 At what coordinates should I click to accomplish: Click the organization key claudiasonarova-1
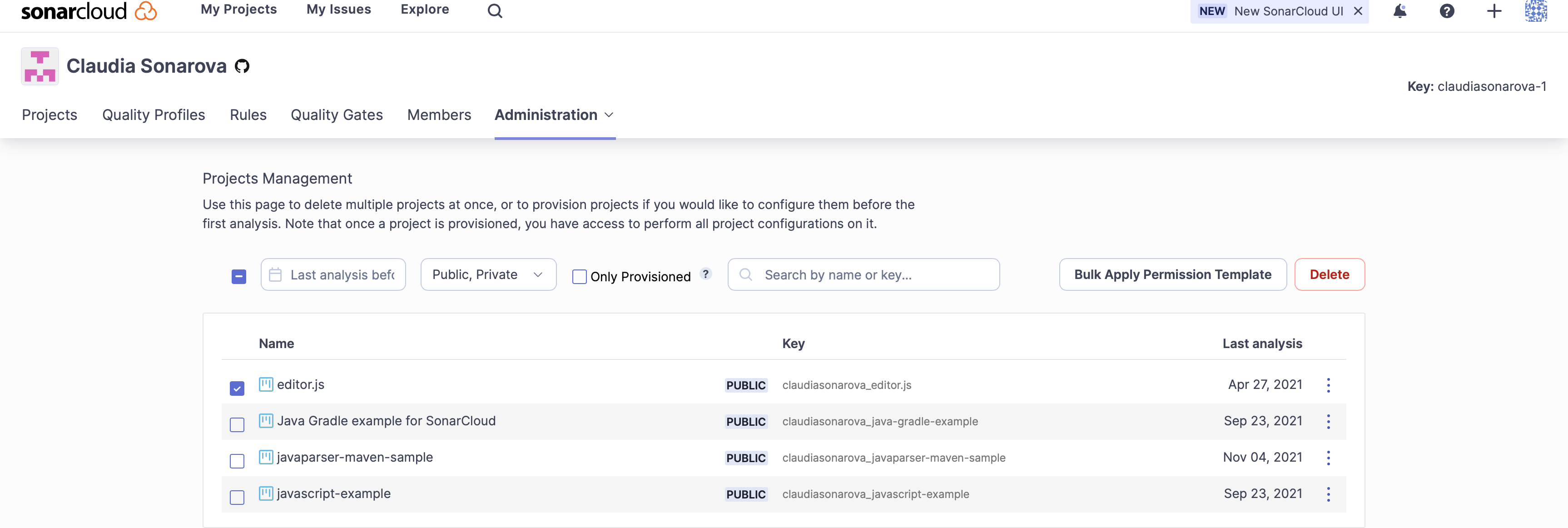tap(1491, 86)
